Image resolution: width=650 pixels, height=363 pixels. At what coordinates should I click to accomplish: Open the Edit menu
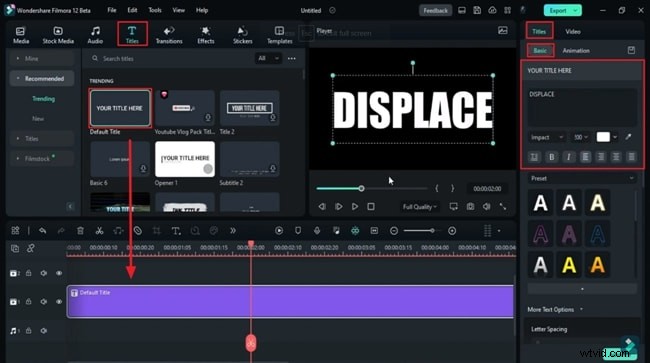coord(132,10)
